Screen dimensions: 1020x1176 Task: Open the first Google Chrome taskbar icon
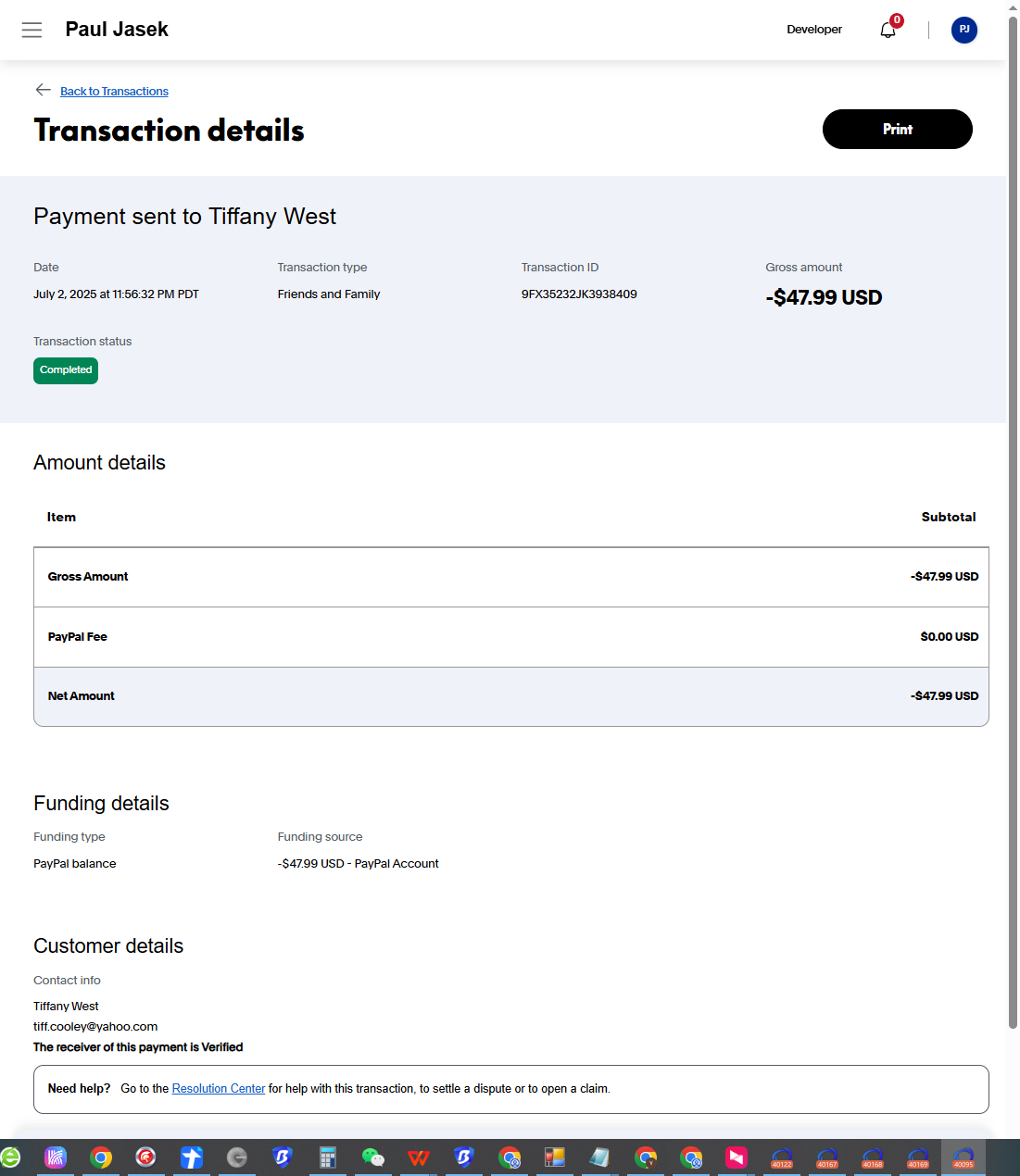pos(101,1157)
